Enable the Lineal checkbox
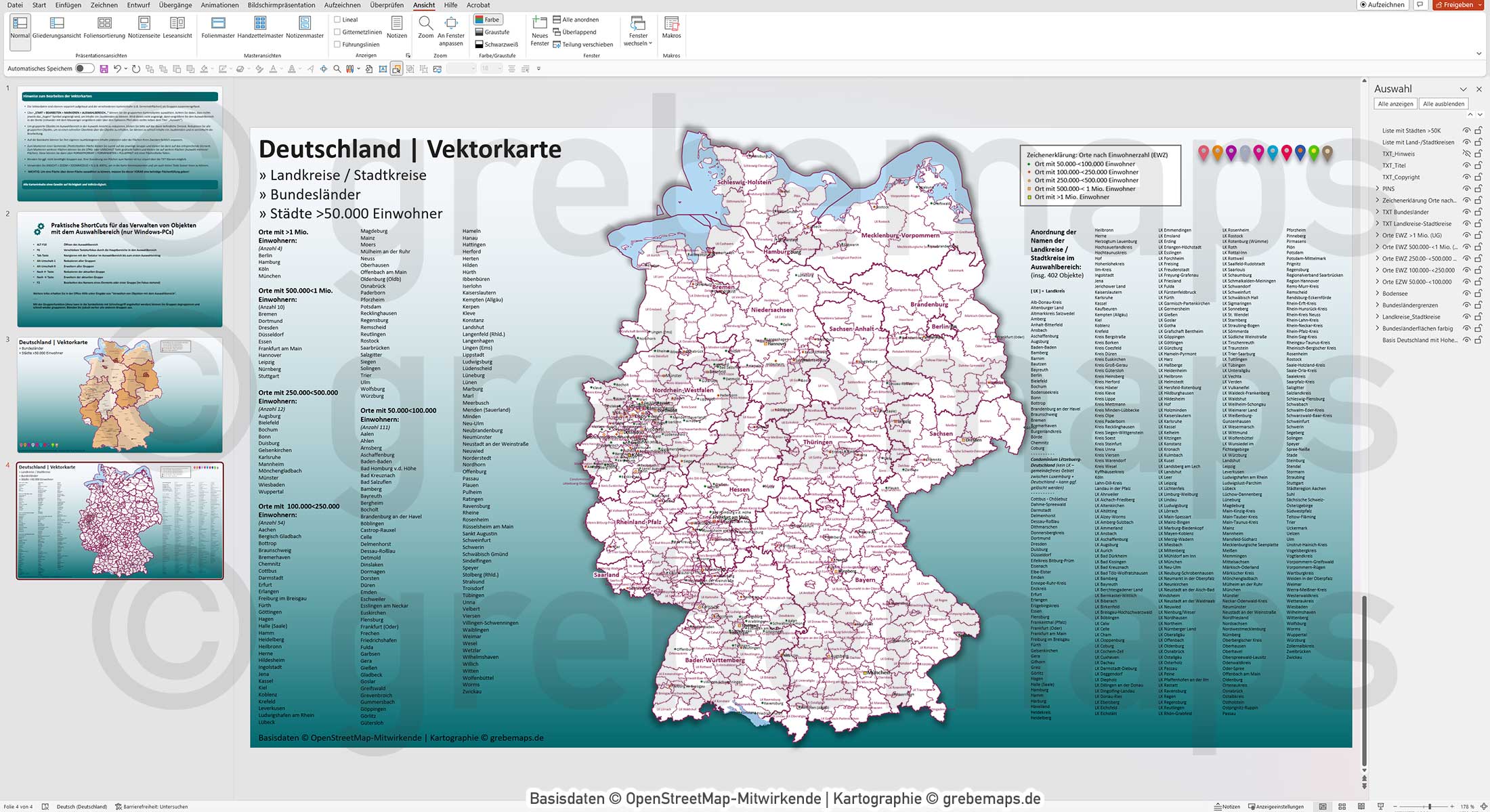Viewport: 1490px width, 812px height. pos(337,19)
